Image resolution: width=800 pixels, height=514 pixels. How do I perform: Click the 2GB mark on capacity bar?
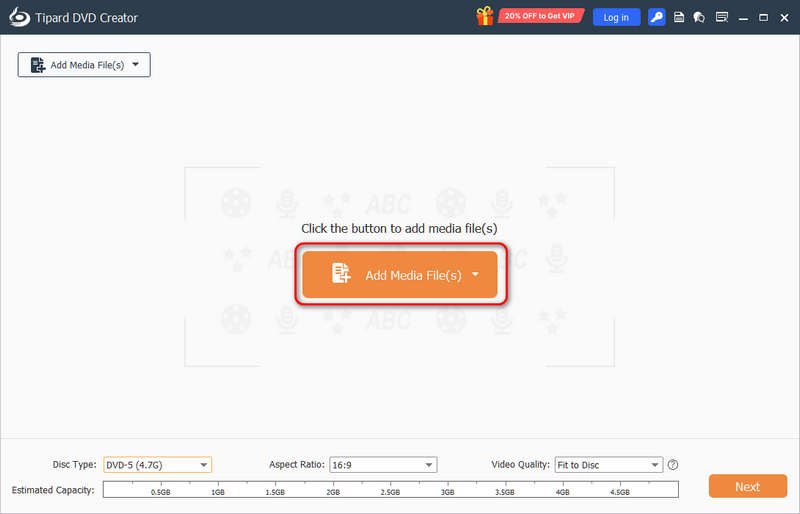(x=333, y=492)
